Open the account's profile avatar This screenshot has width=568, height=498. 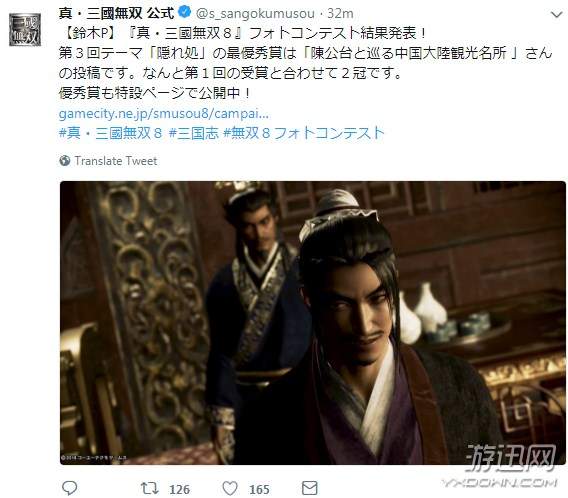(25, 30)
